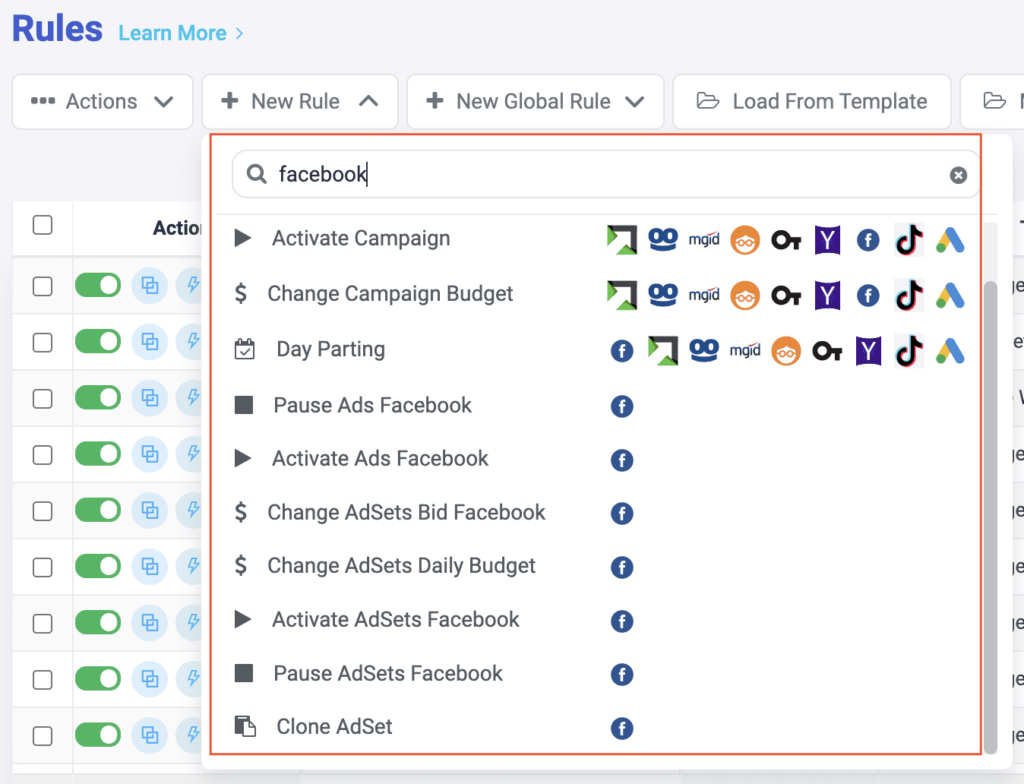The width and height of the screenshot is (1024, 784).
Task: Click the rule list vertical scrollbar
Action: (991, 516)
